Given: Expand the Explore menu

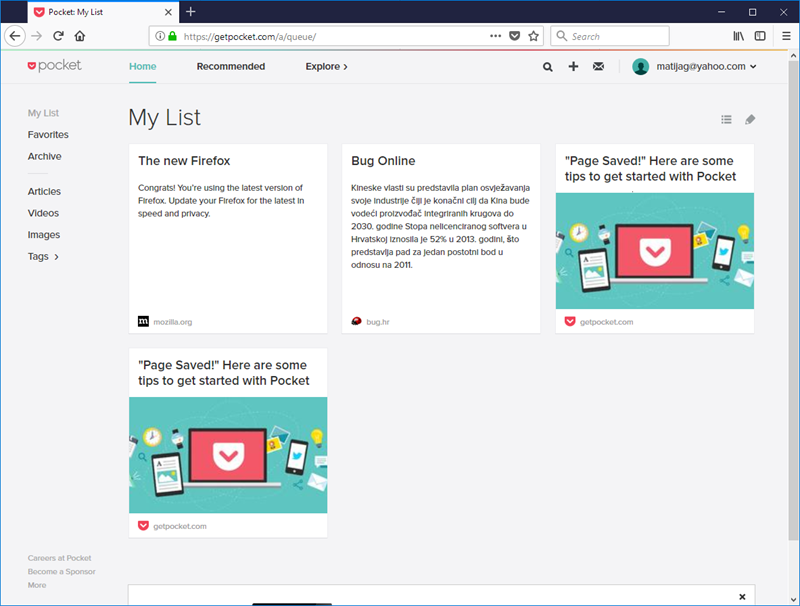Looking at the screenshot, I should pyautogui.click(x=326, y=67).
